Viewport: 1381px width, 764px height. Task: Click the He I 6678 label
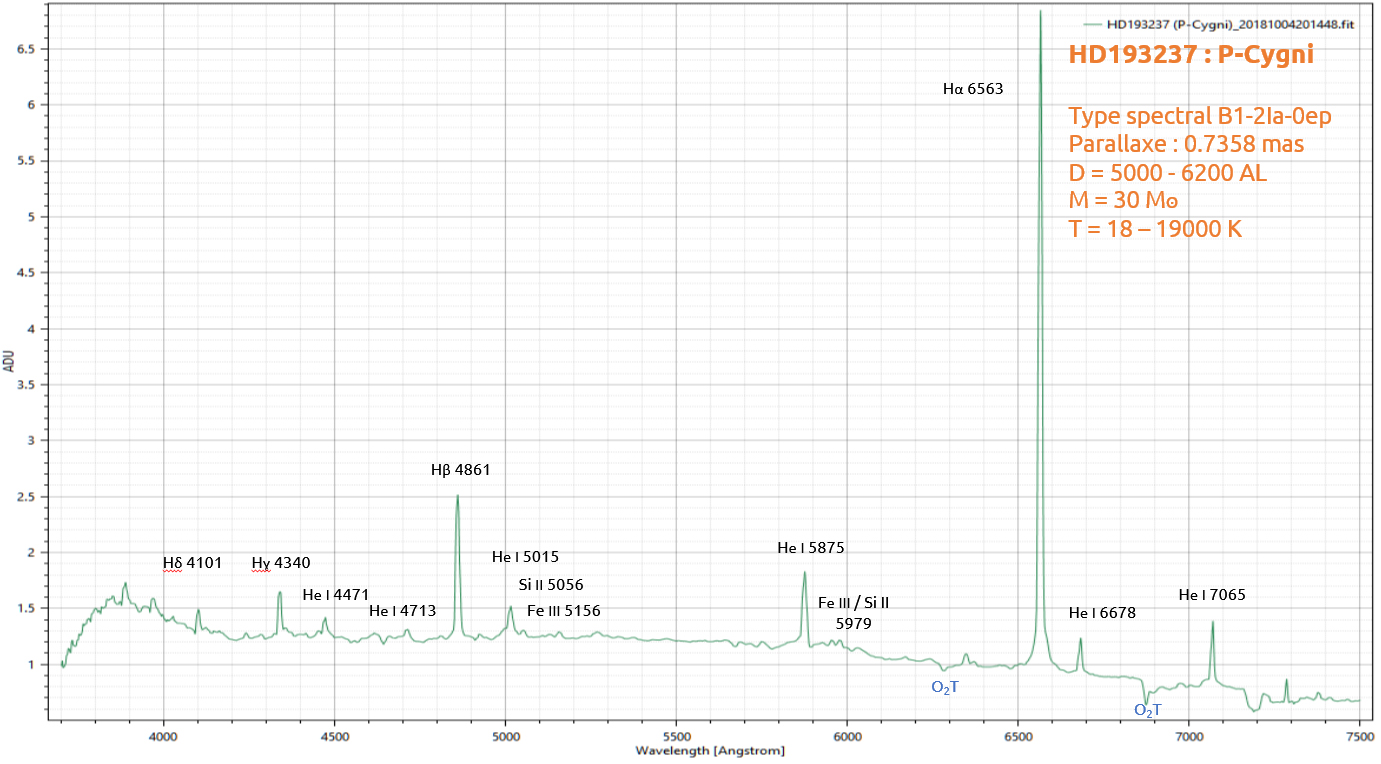point(1102,613)
